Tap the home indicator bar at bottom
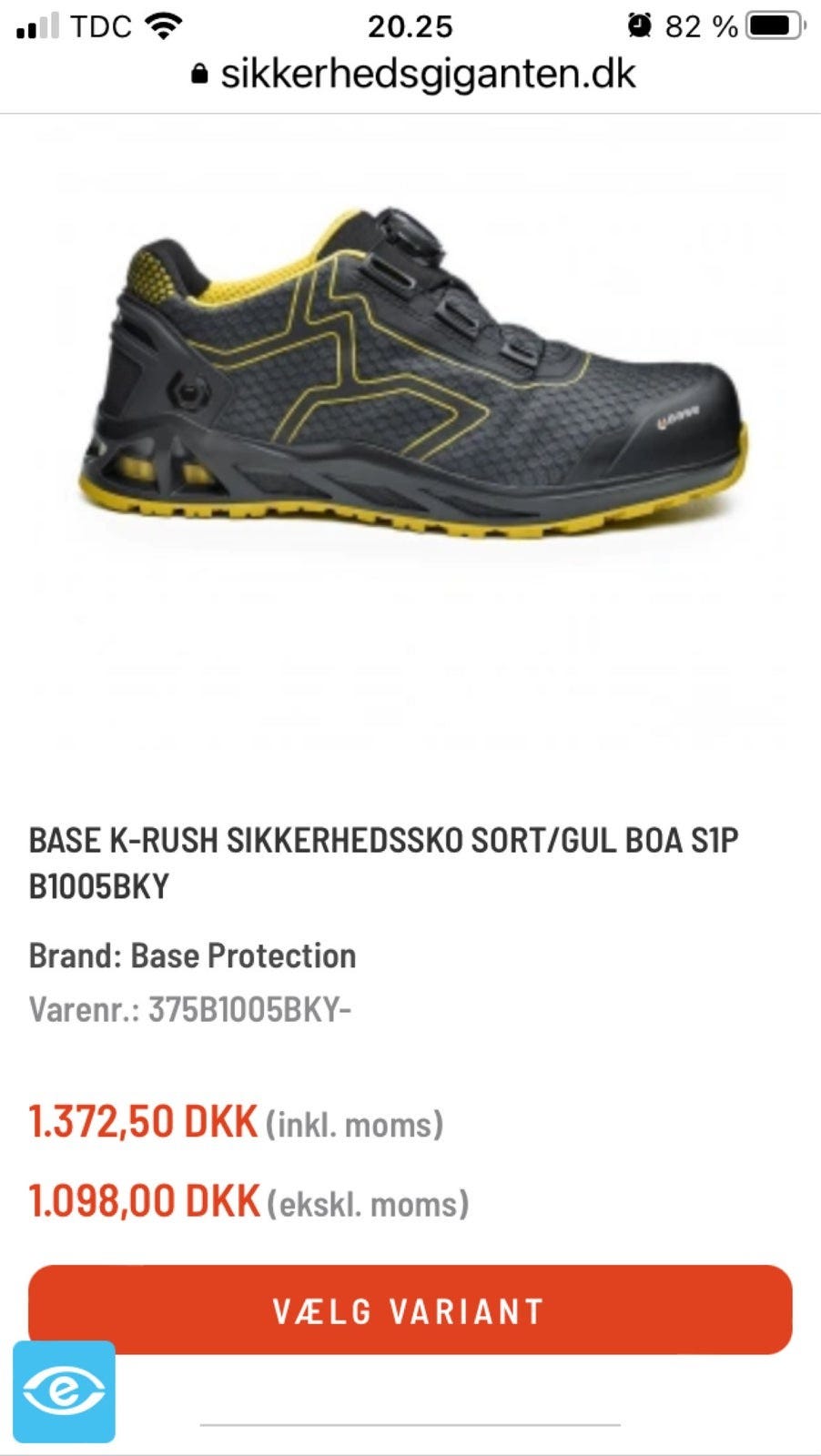 (410, 1424)
